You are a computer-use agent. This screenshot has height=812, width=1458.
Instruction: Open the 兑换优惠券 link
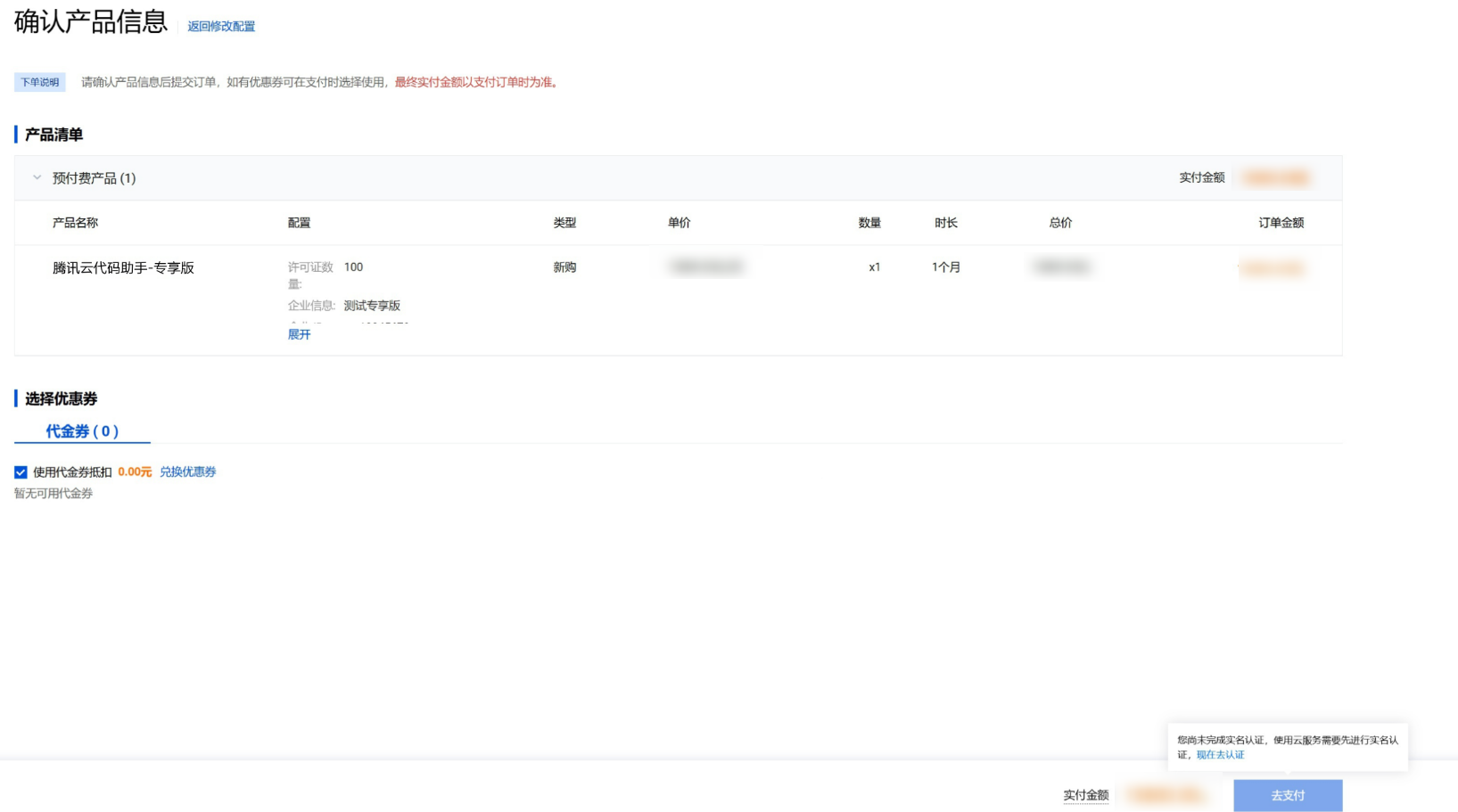click(x=187, y=472)
